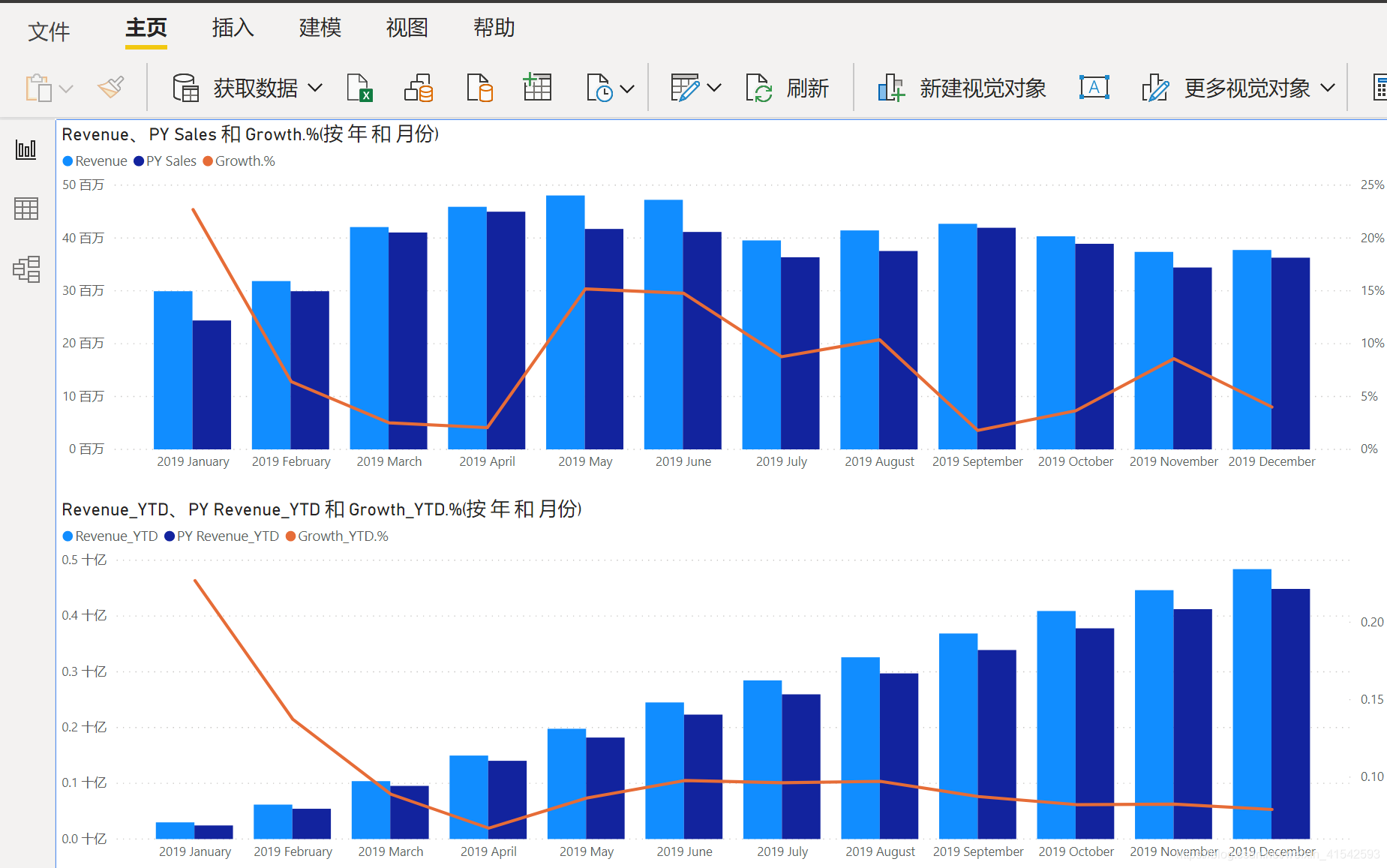Connect to SQL Server database
The image size is (1387, 868).
419,87
